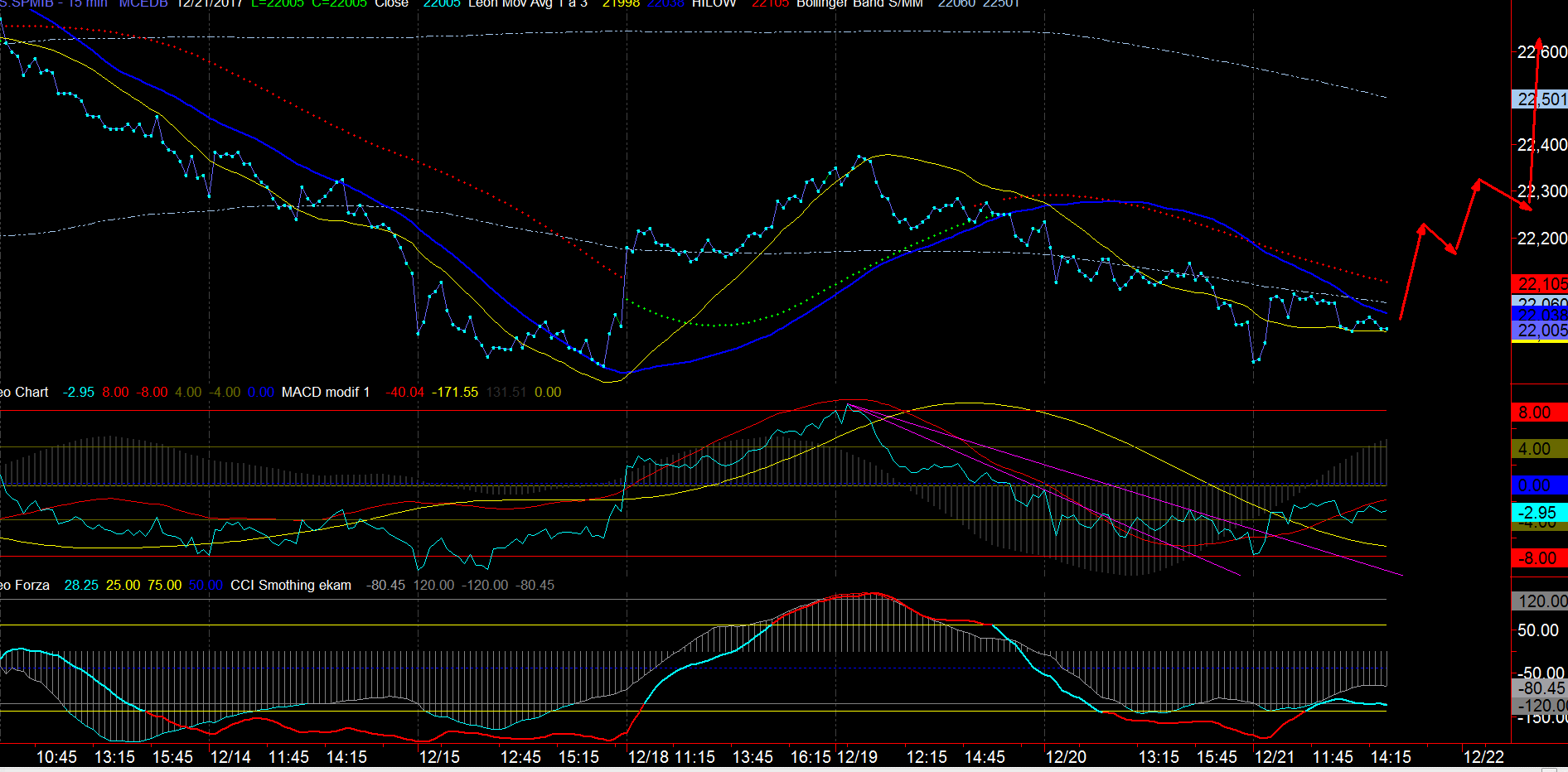Click the 12/14 date axis label
1568x772 pixels.
pos(230,757)
